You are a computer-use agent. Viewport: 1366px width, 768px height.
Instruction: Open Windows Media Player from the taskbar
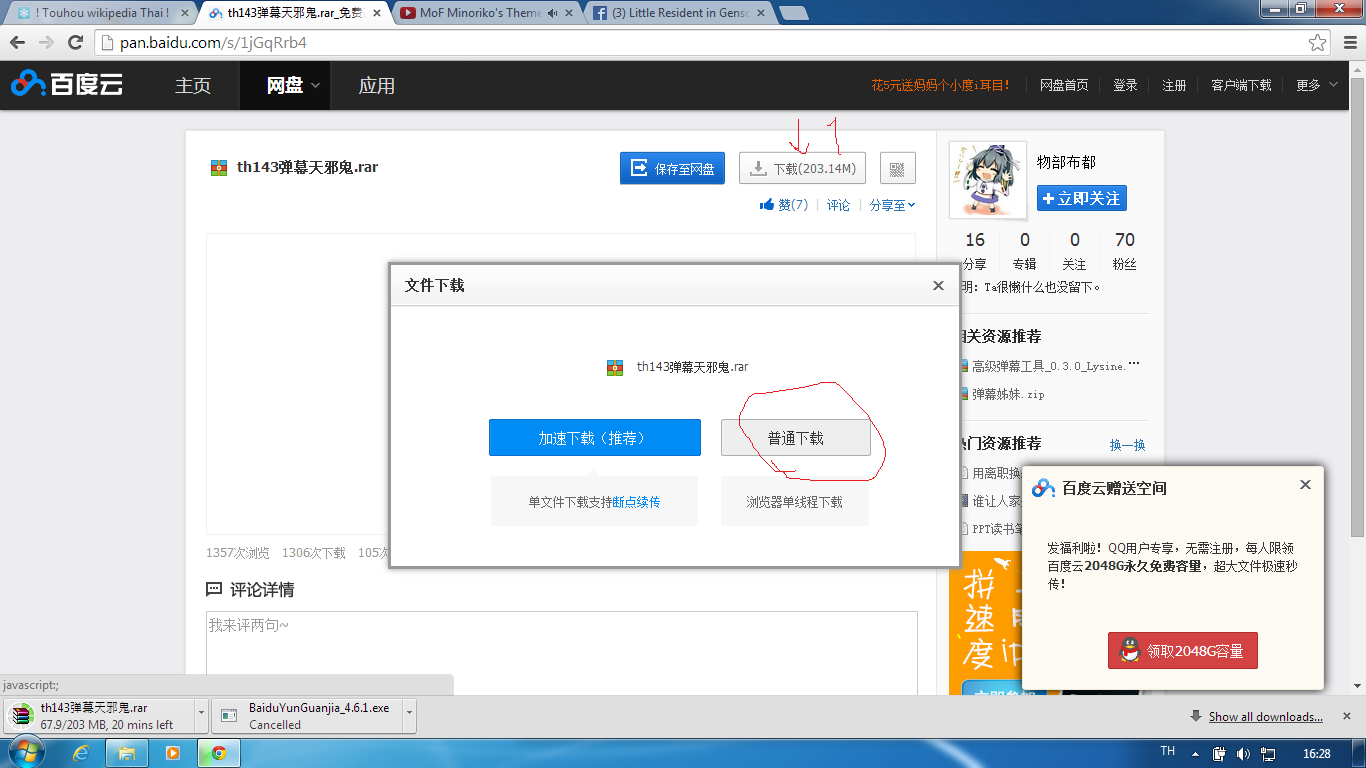pos(173,752)
